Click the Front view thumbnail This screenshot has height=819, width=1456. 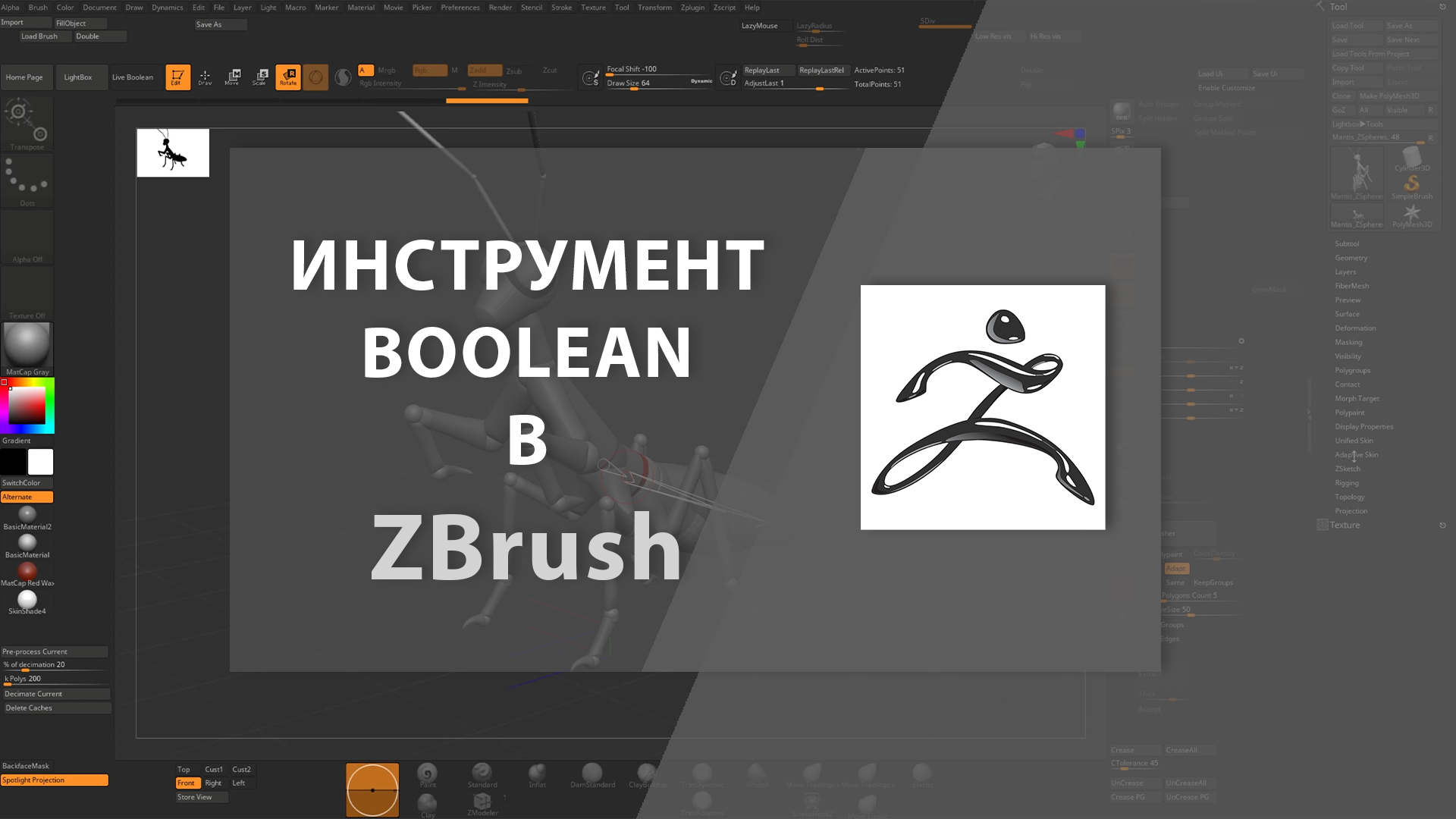pos(186,782)
